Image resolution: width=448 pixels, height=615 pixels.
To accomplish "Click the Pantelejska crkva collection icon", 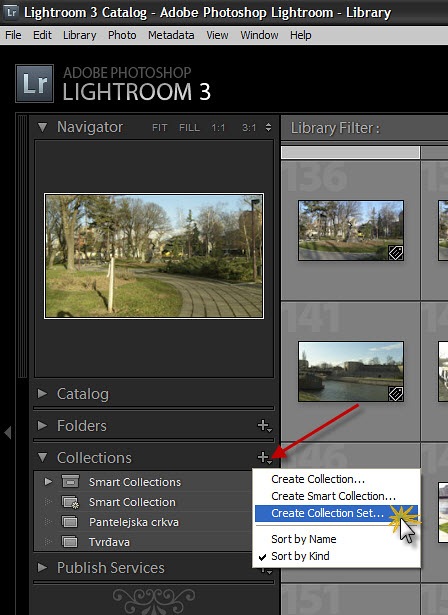I will point(70,522).
